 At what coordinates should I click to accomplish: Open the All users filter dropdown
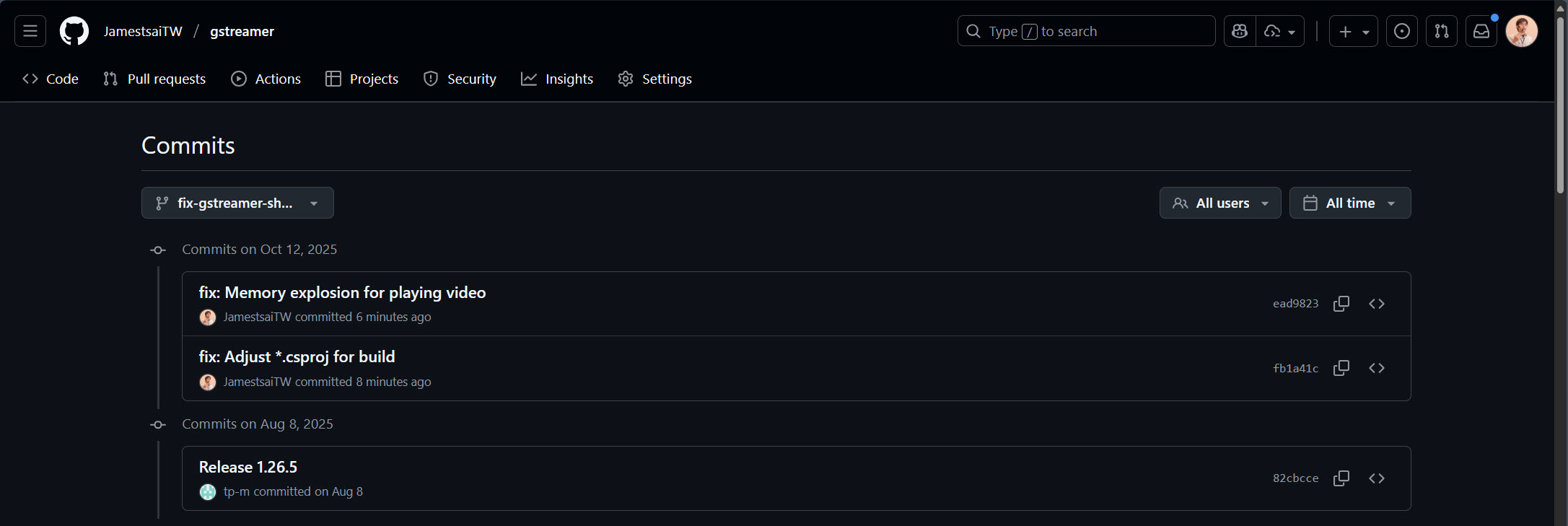click(1220, 203)
